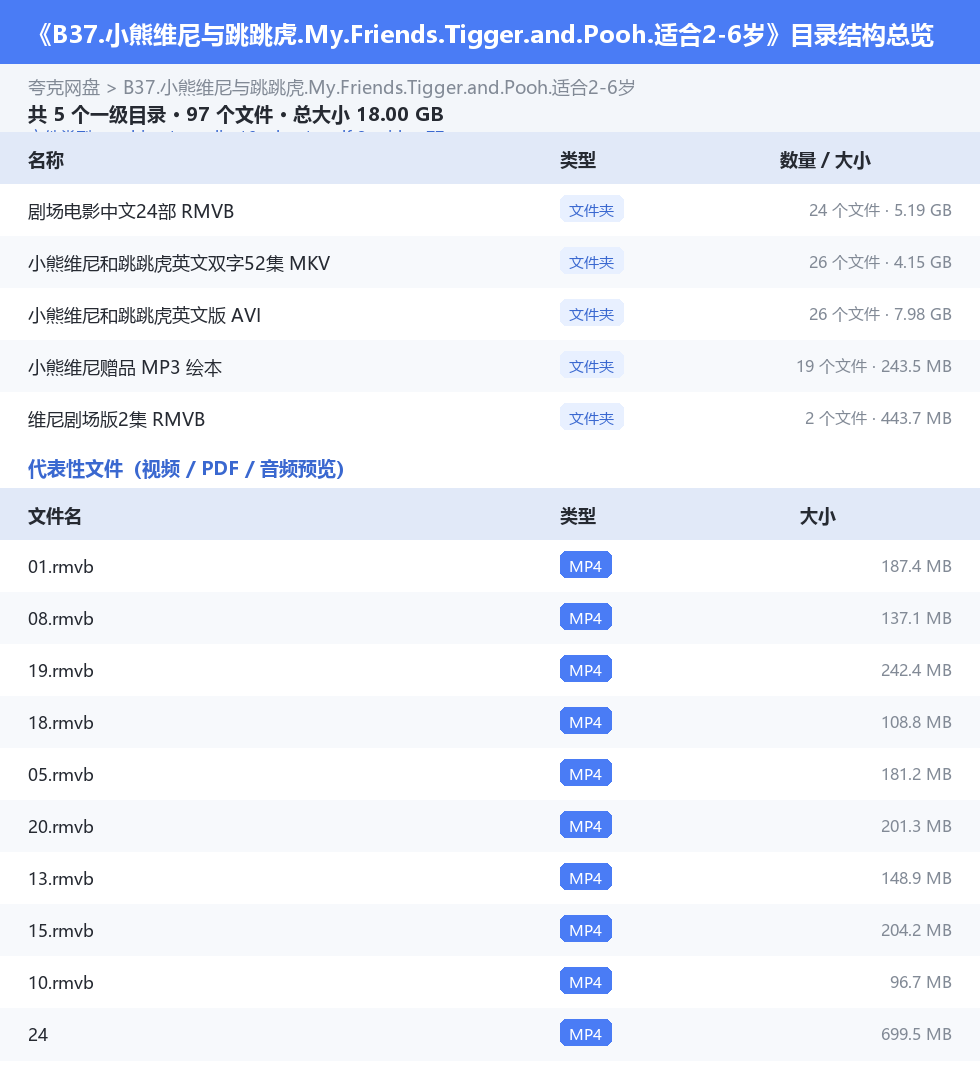This screenshot has width=980, height=1092.
Task: Select the size 204.2 MB
Action: pyautogui.click(x=916, y=930)
